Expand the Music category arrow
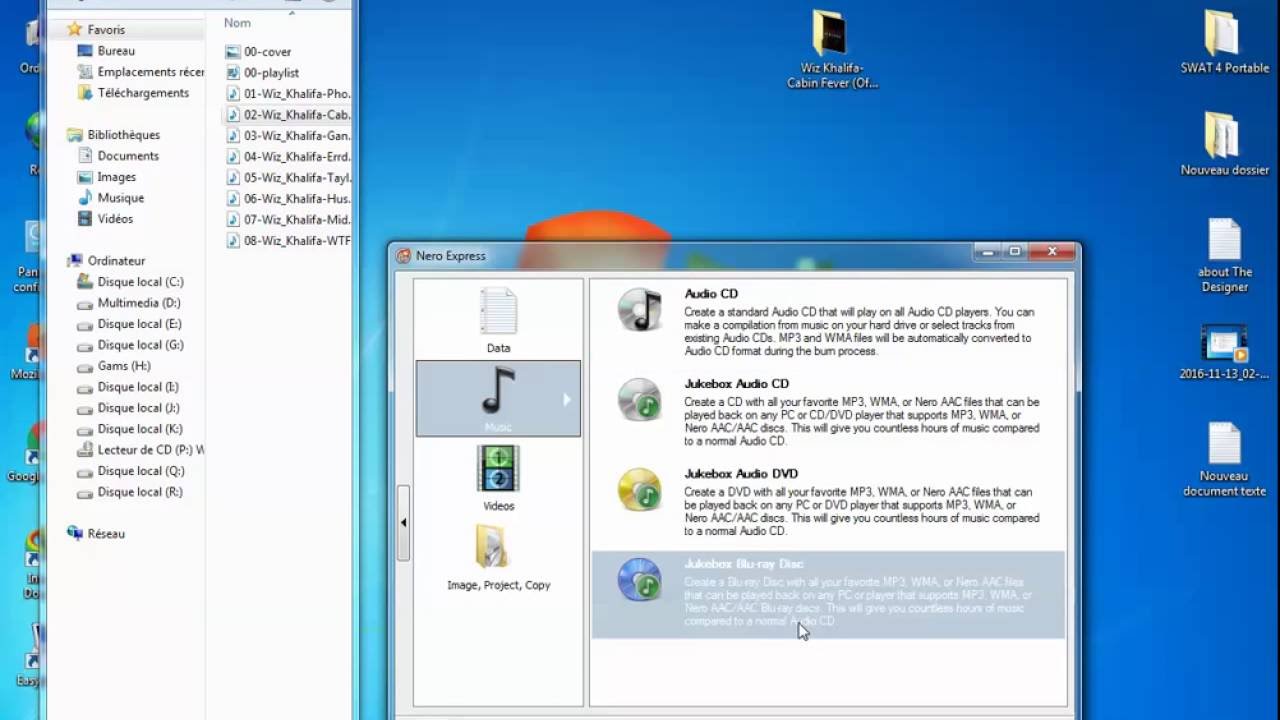The image size is (1280, 720). point(566,399)
